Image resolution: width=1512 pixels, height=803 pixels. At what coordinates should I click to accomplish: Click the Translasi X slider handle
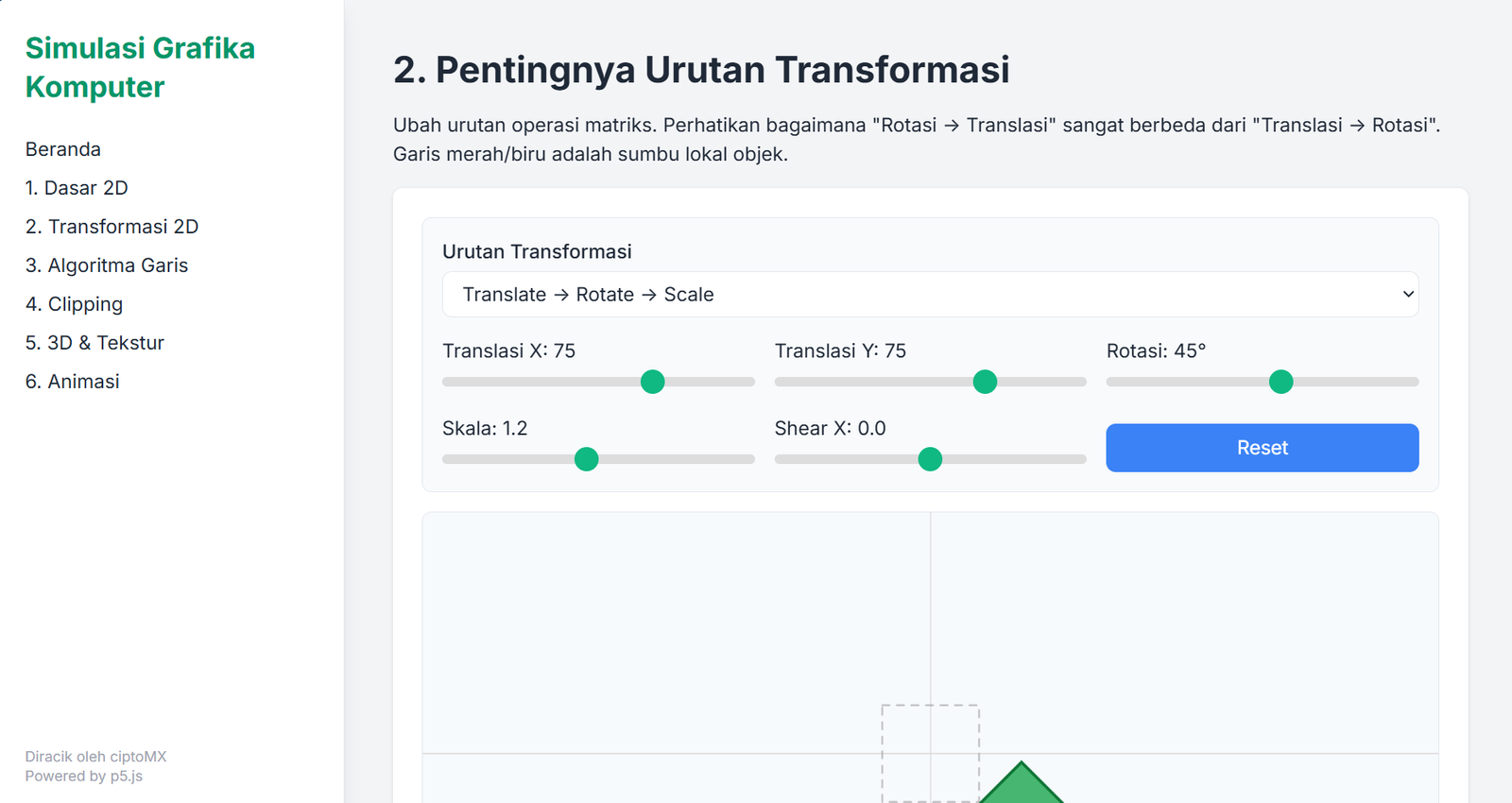(x=652, y=382)
